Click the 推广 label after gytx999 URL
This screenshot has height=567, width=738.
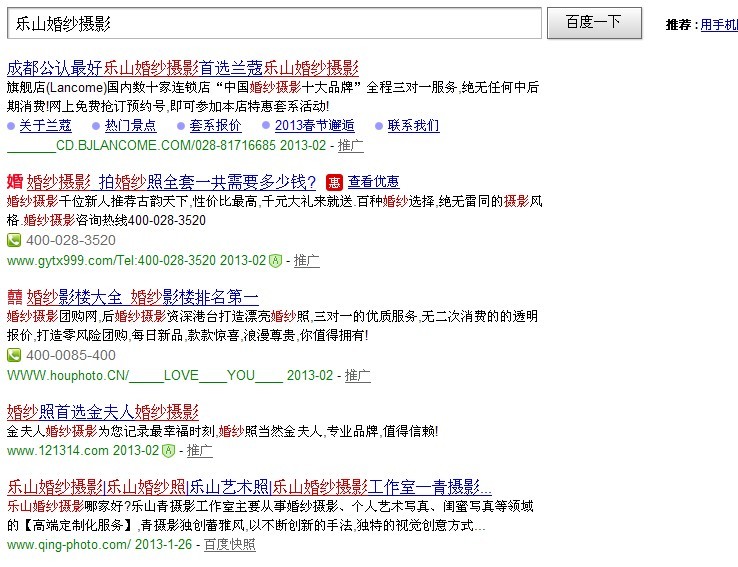coord(307,261)
